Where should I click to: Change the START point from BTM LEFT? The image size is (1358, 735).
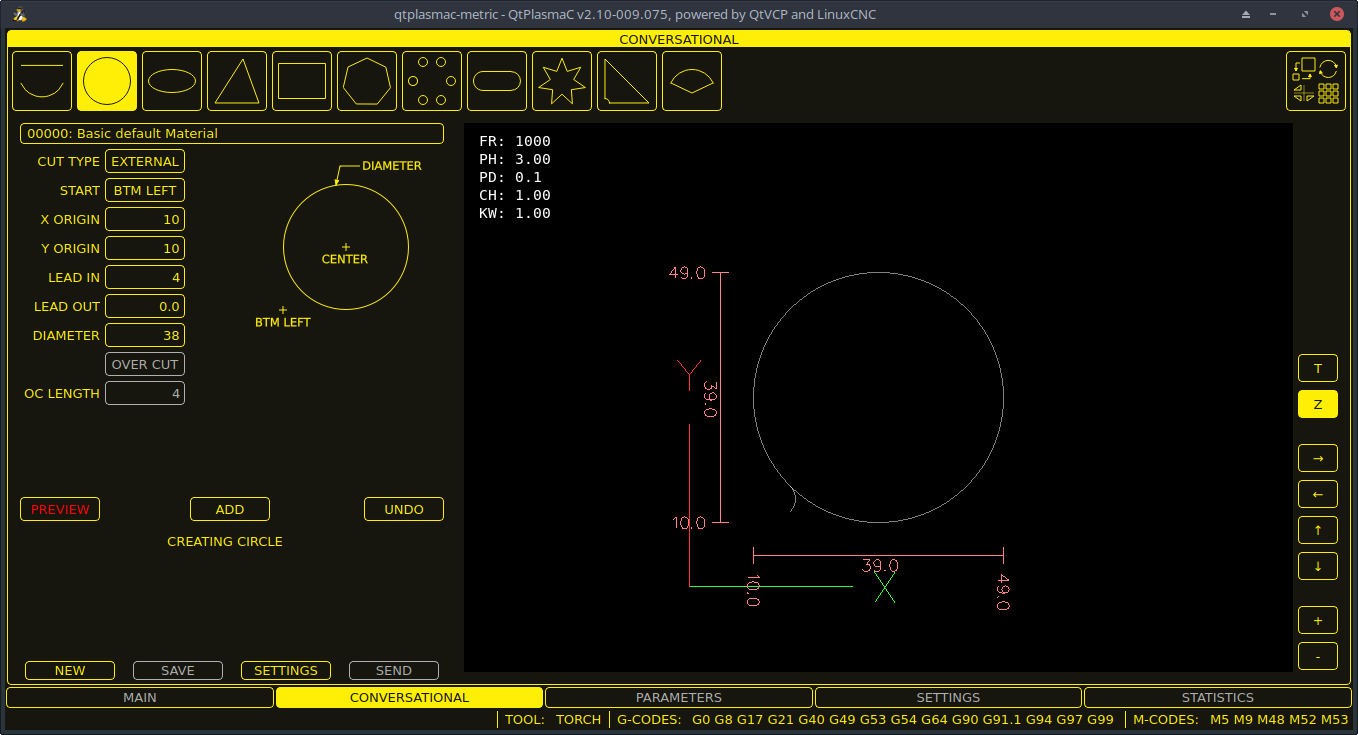point(144,190)
